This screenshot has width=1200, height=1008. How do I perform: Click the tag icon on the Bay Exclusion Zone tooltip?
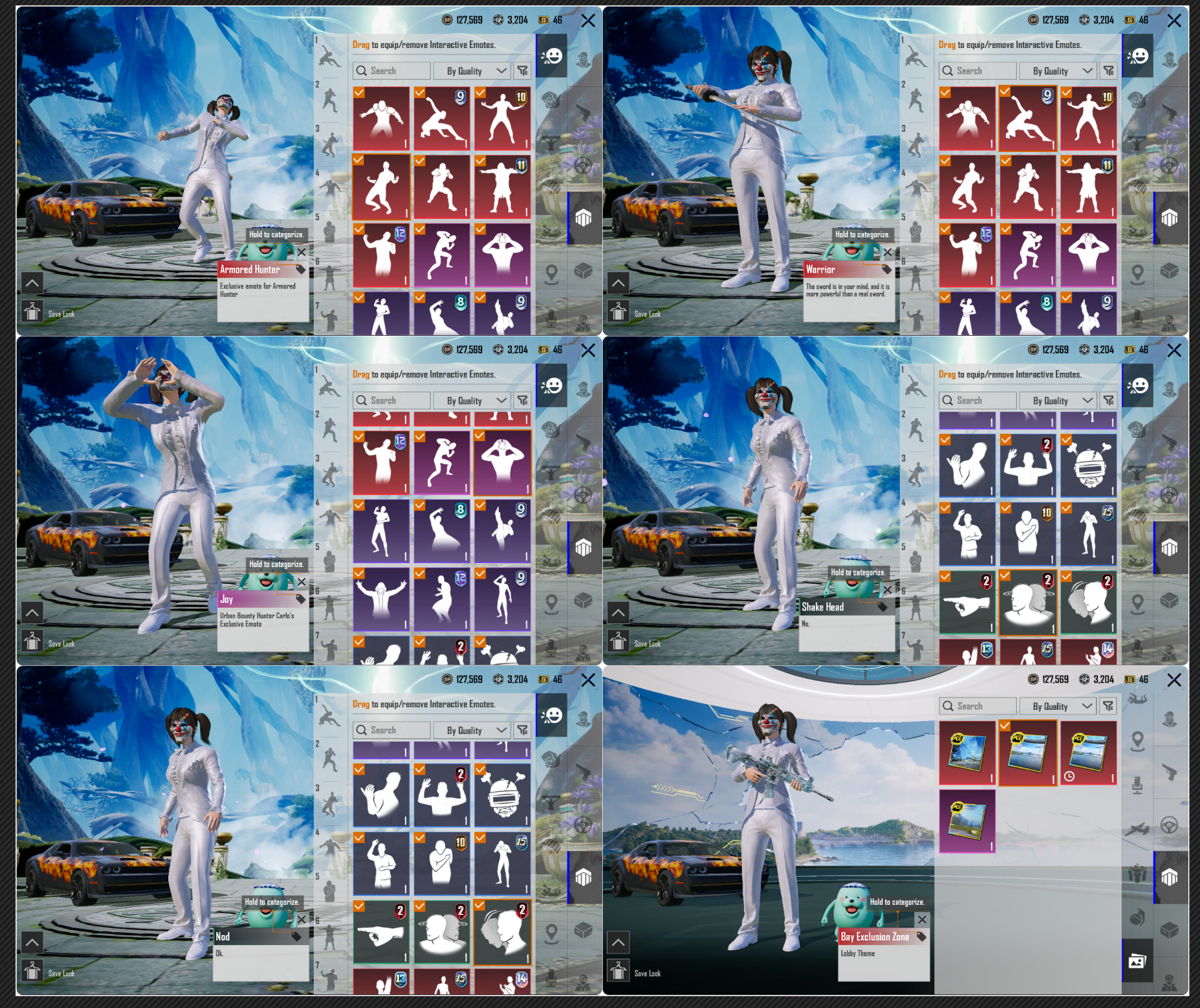tap(921, 937)
